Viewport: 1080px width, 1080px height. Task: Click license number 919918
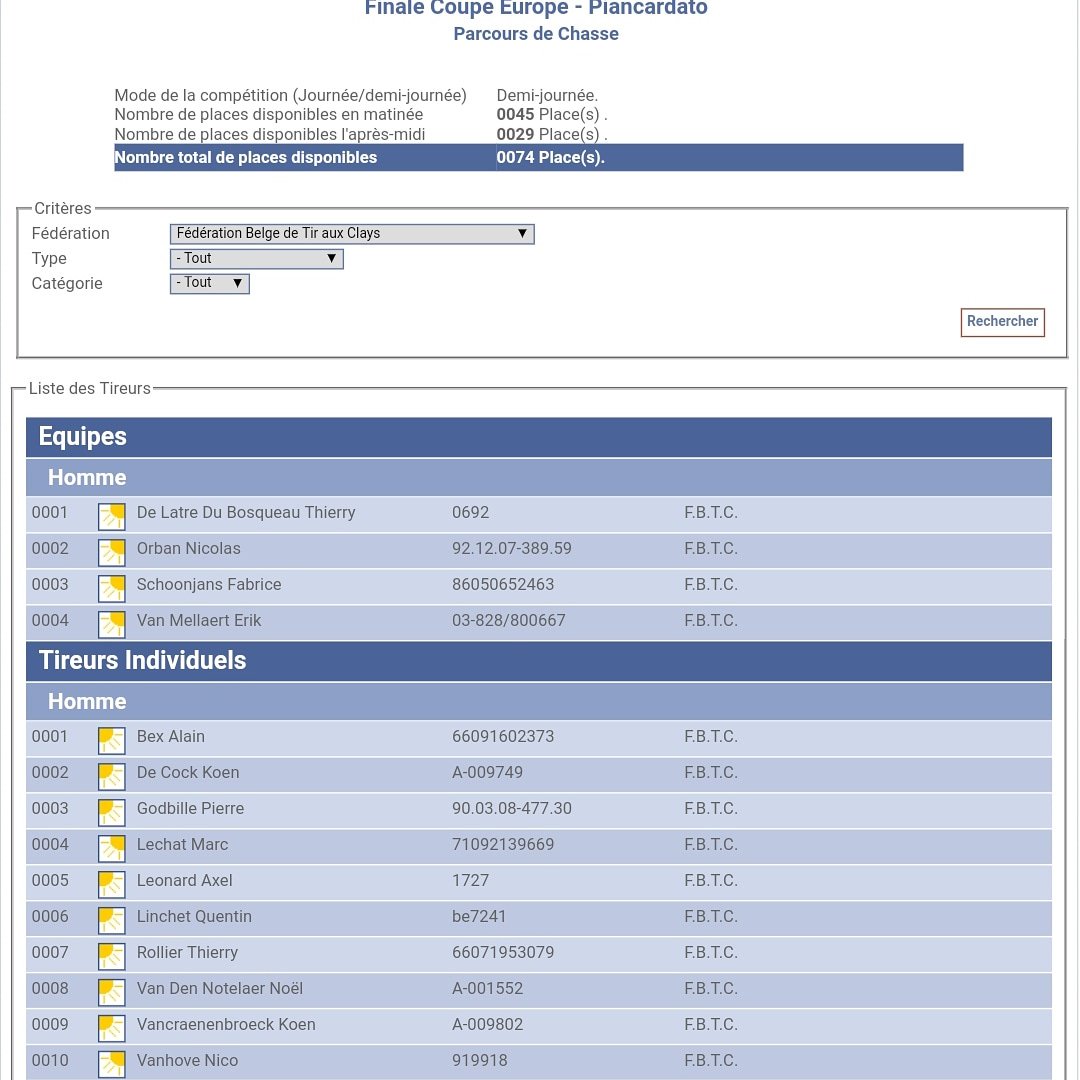(479, 1060)
